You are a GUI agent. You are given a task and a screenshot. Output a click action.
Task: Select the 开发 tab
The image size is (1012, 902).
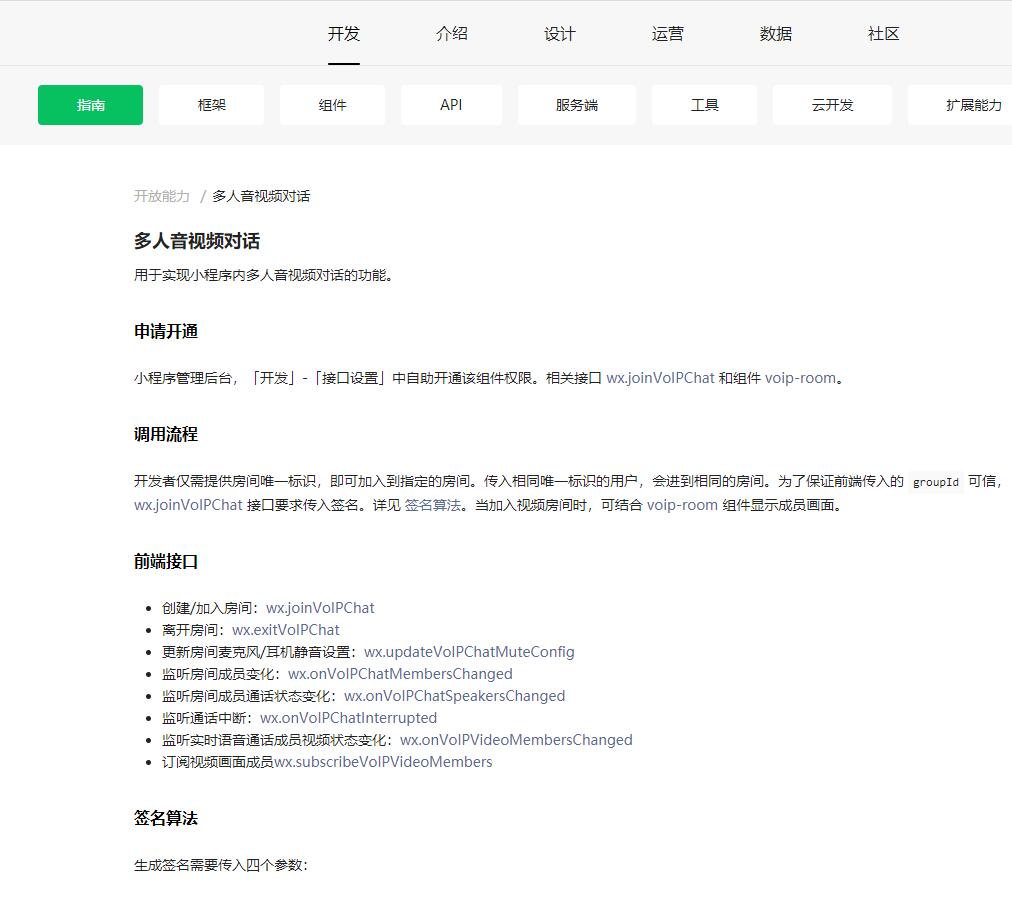[343, 33]
